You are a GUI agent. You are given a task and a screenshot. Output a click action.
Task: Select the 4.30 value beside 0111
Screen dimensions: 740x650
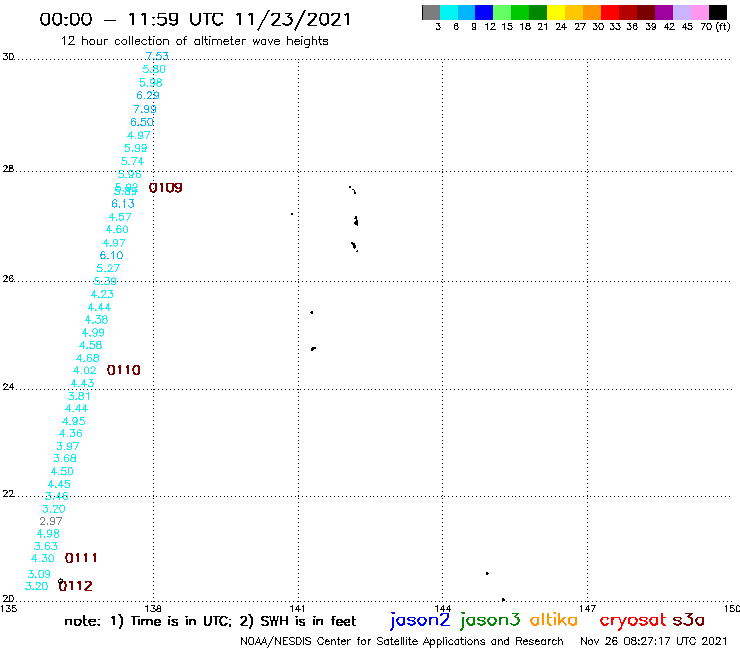(x=43, y=558)
